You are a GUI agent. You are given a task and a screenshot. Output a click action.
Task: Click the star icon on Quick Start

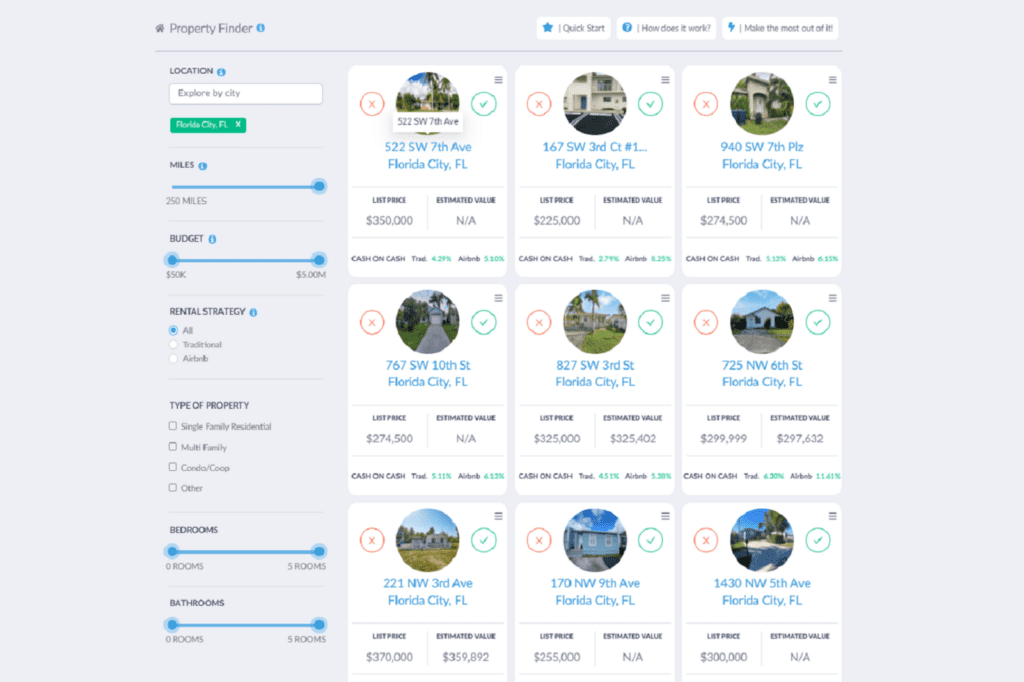pos(546,28)
